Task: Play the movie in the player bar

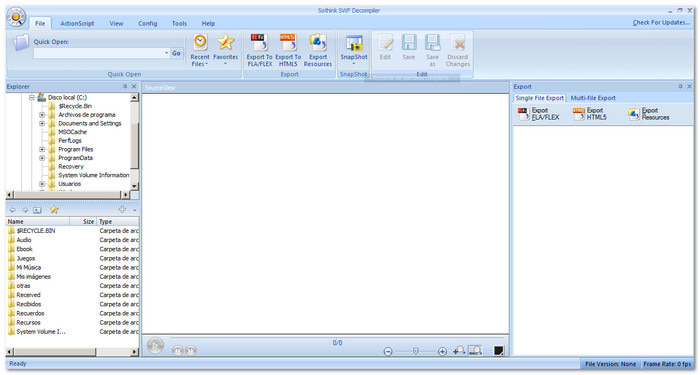Action: coord(155,346)
